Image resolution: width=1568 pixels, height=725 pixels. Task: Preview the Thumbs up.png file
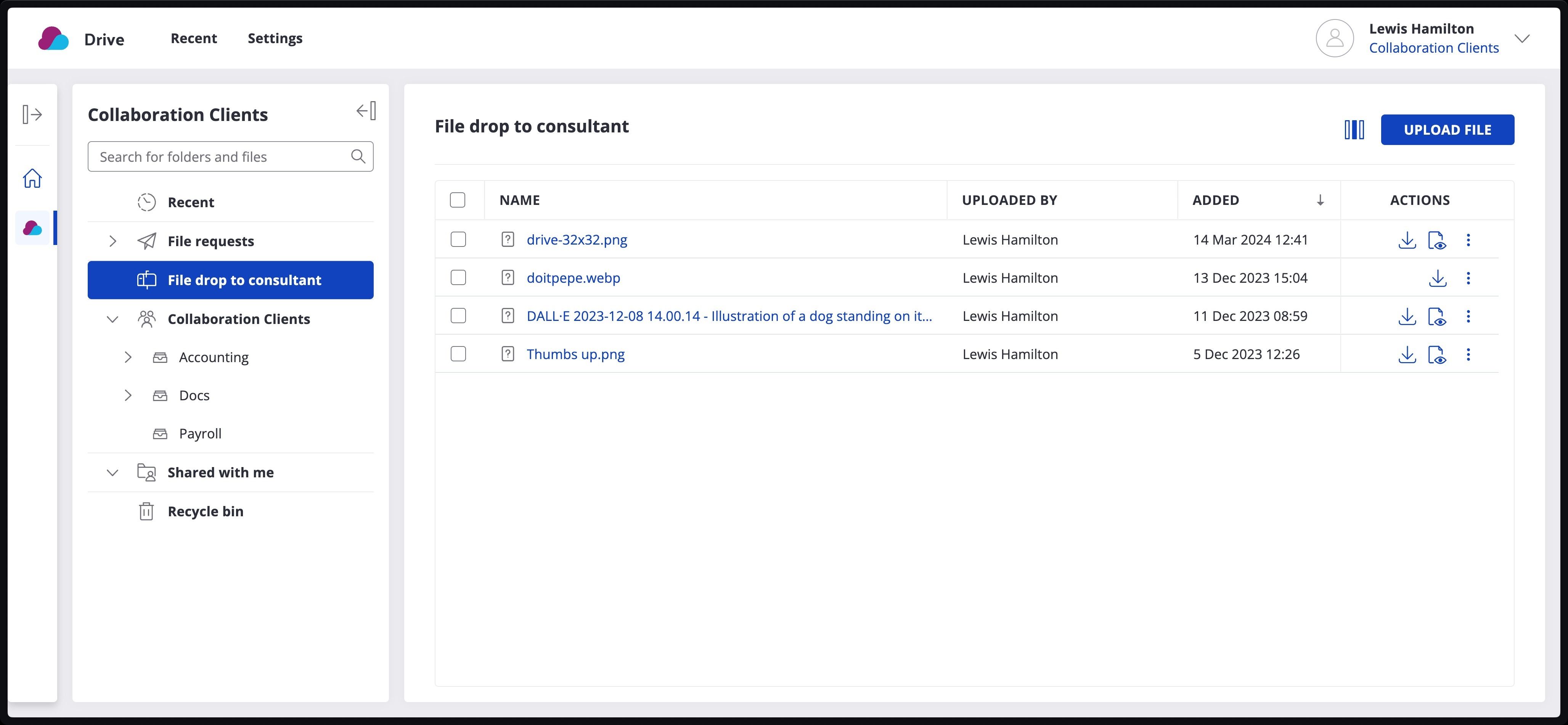1437,354
